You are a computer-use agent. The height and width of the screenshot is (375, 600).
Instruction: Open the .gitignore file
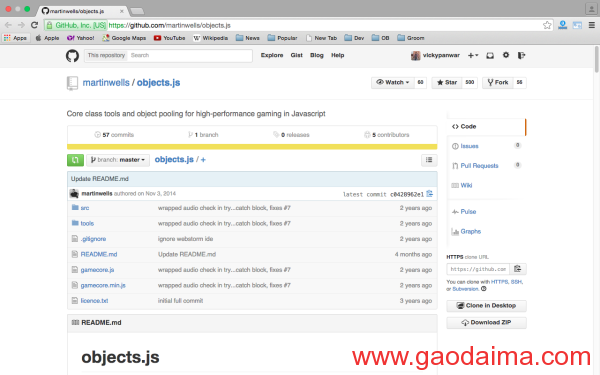click(x=93, y=239)
